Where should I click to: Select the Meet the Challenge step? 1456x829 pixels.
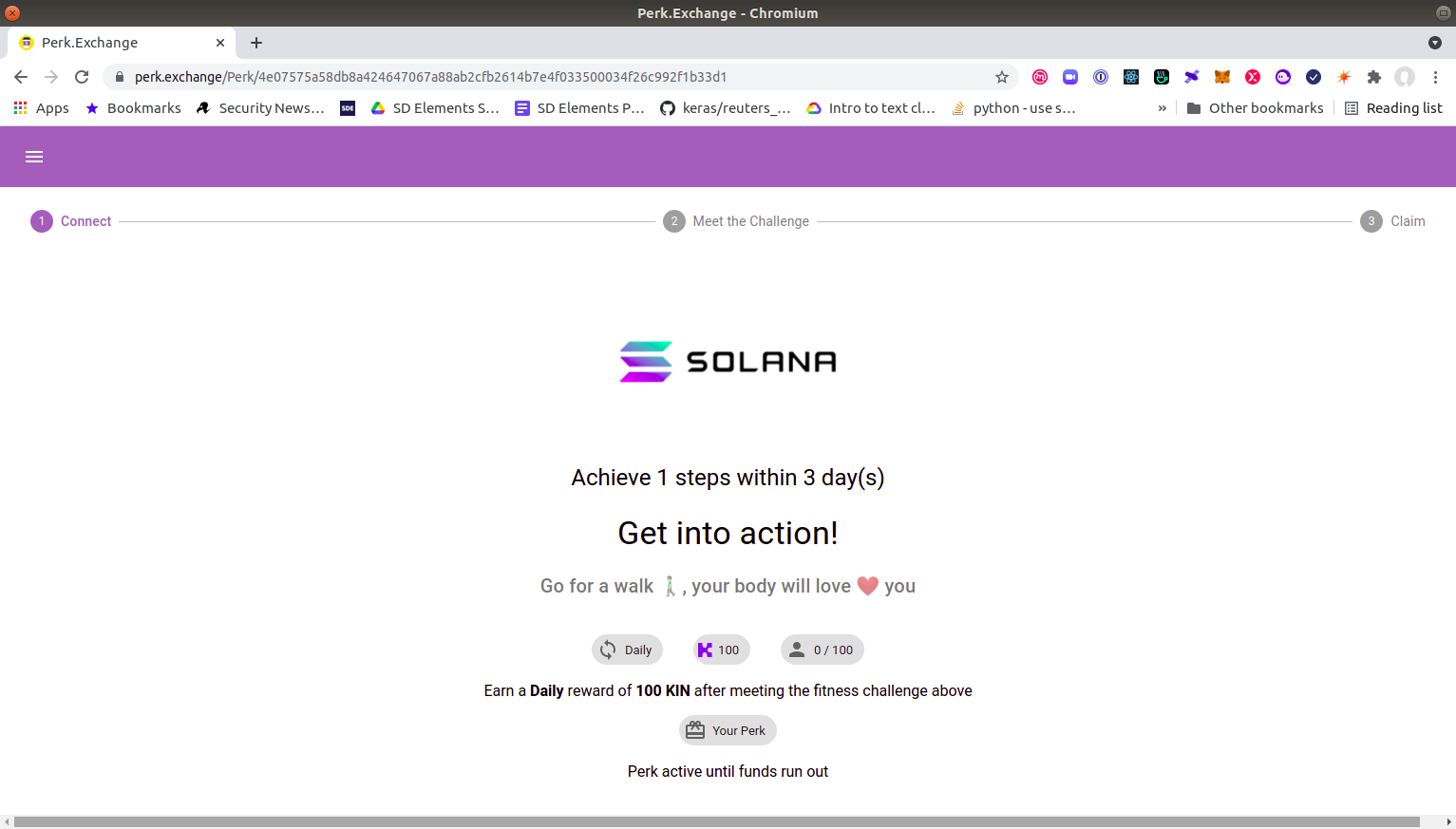(x=736, y=221)
